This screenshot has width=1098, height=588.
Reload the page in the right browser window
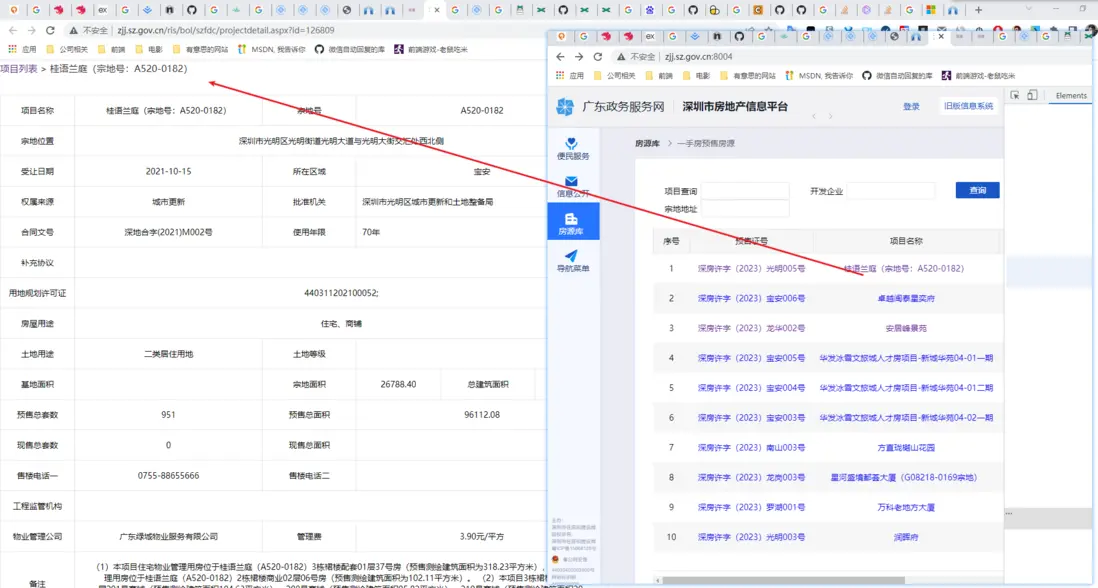pyautogui.click(x=597, y=57)
